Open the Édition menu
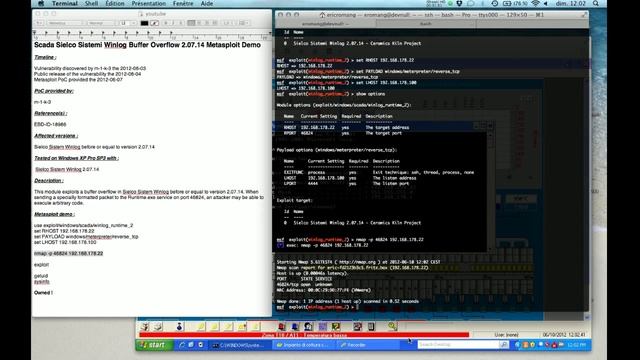Screen dimensions: 640x360 [115, 3]
